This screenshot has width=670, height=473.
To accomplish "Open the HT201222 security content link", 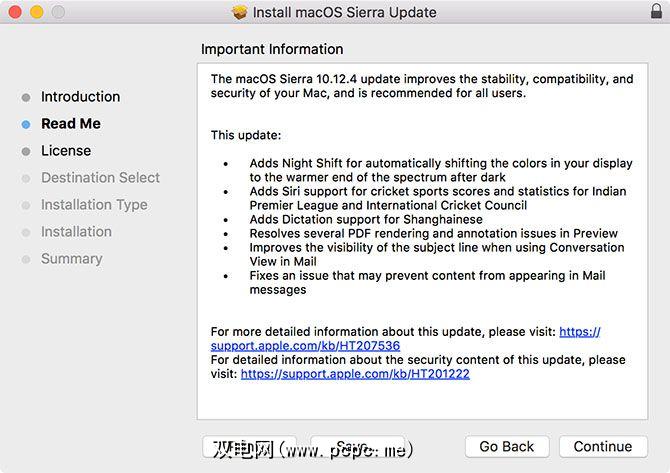I will coord(355,374).
